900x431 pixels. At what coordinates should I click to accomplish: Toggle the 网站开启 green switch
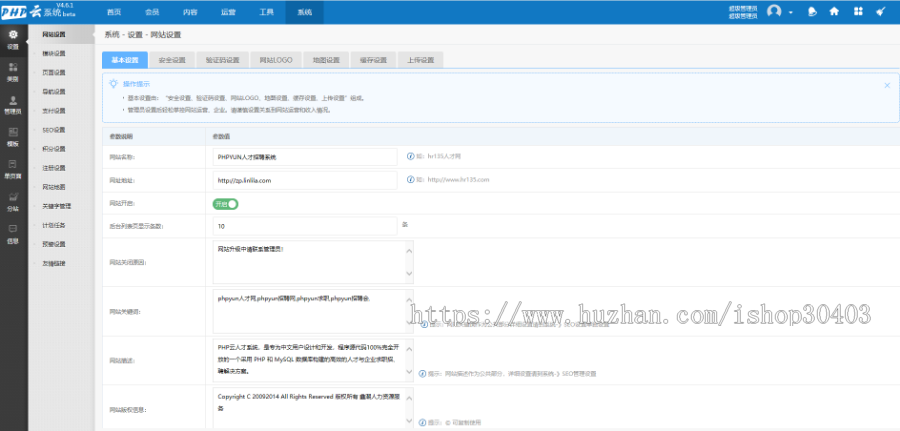click(225, 203)
